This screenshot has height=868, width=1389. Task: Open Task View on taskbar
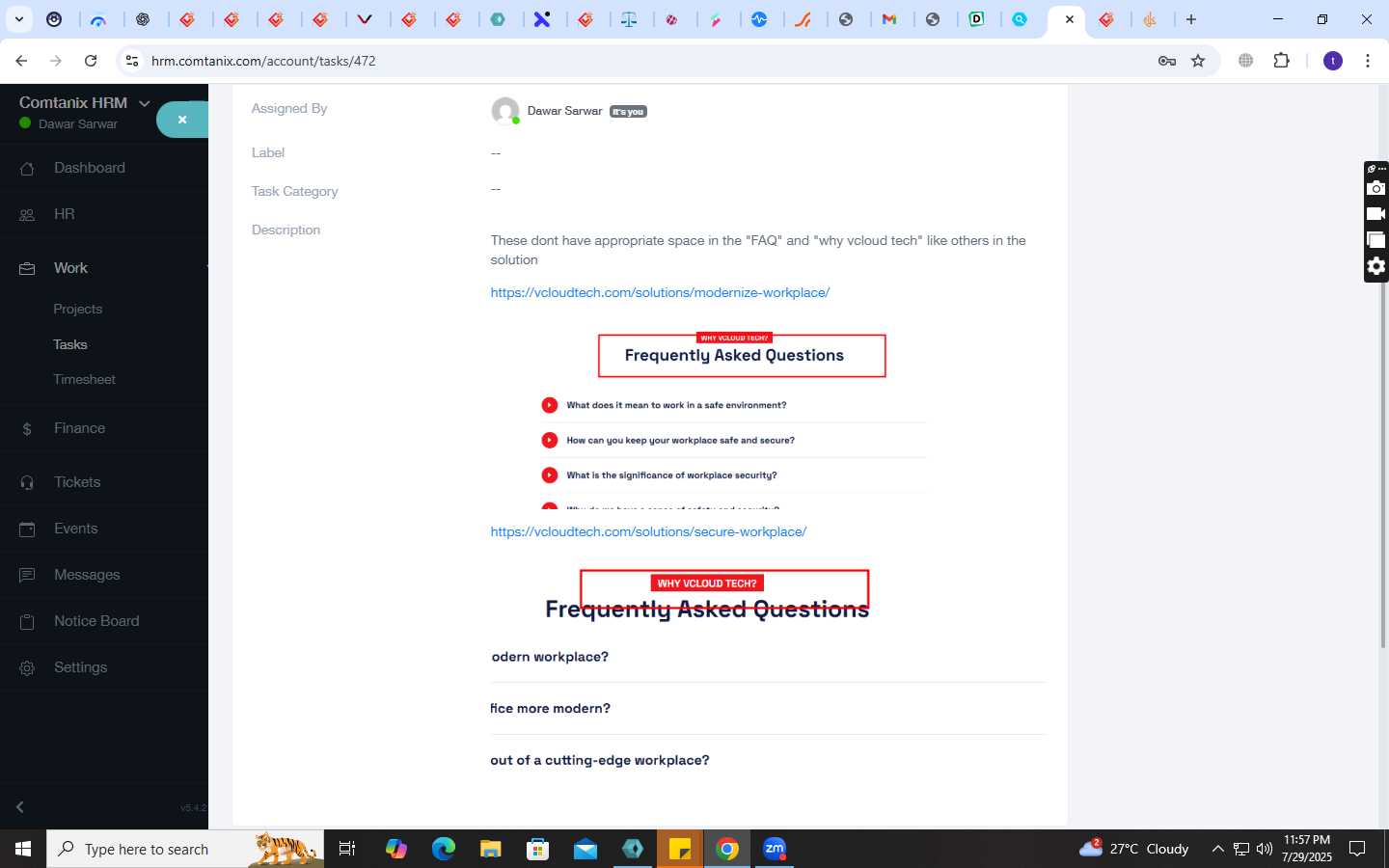tap(347, 849)
